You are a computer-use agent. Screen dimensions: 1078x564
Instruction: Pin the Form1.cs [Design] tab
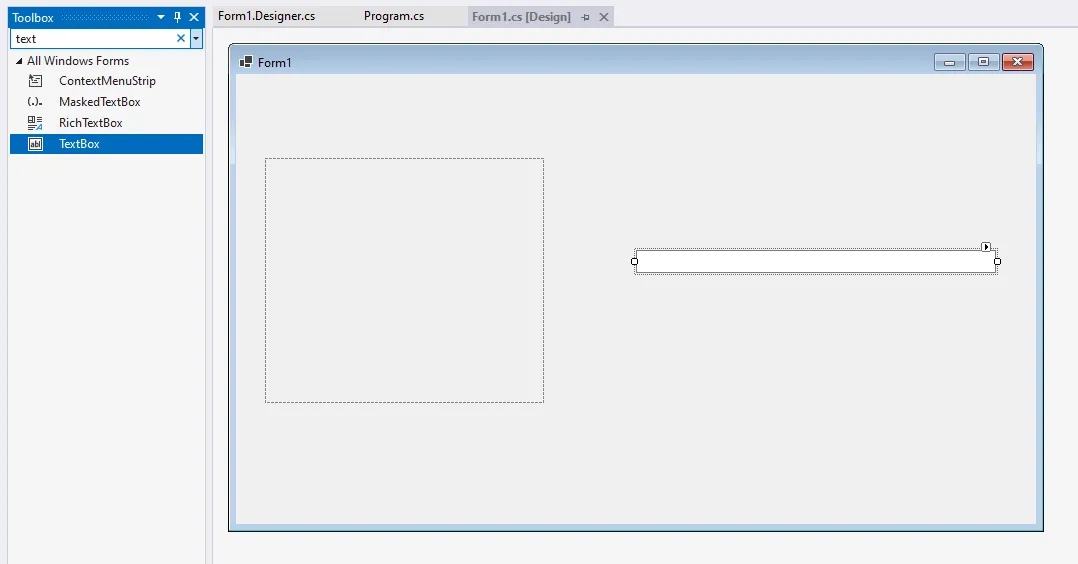click(x=586, y=17)
